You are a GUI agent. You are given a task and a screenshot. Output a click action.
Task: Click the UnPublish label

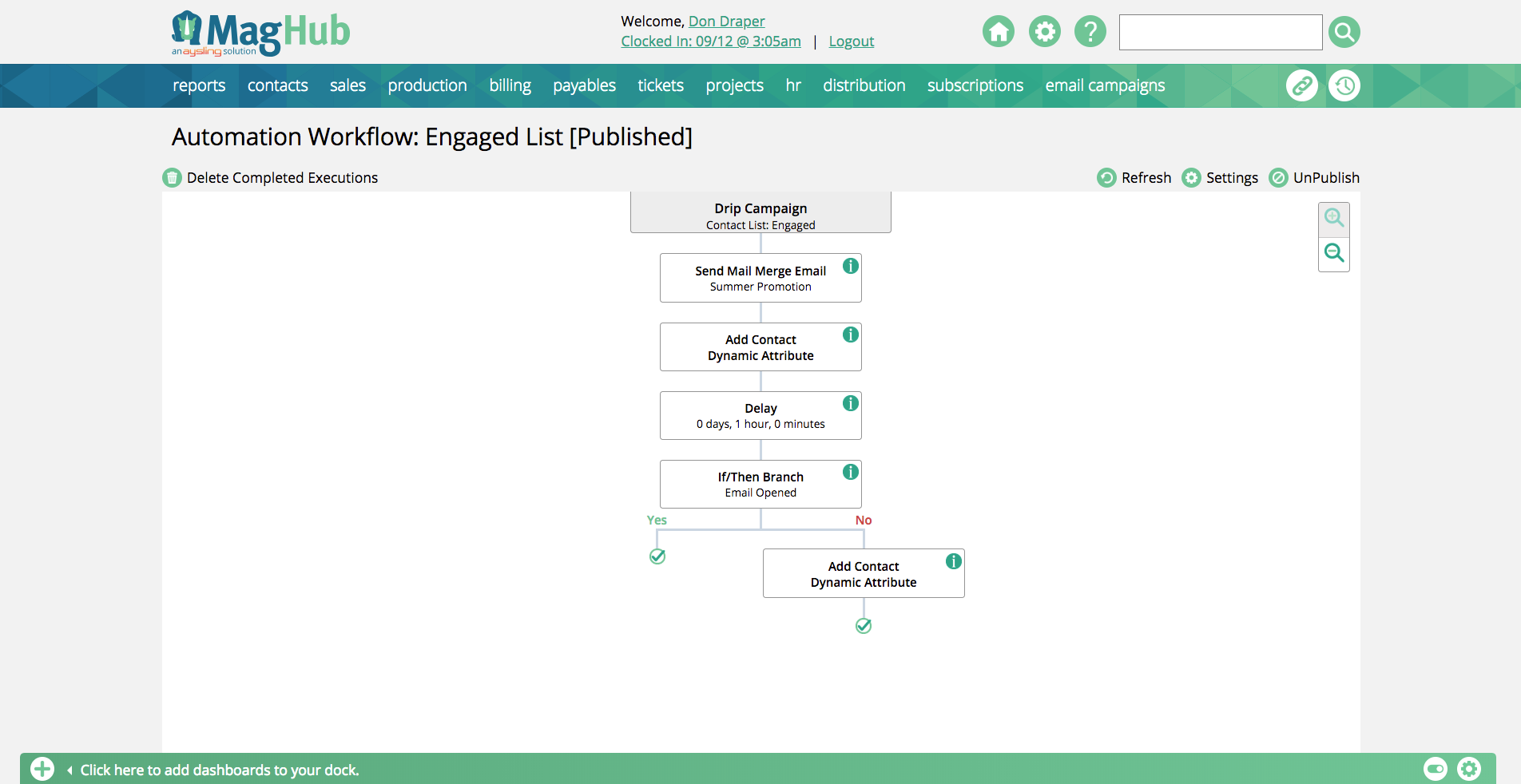coord(1326,177)
